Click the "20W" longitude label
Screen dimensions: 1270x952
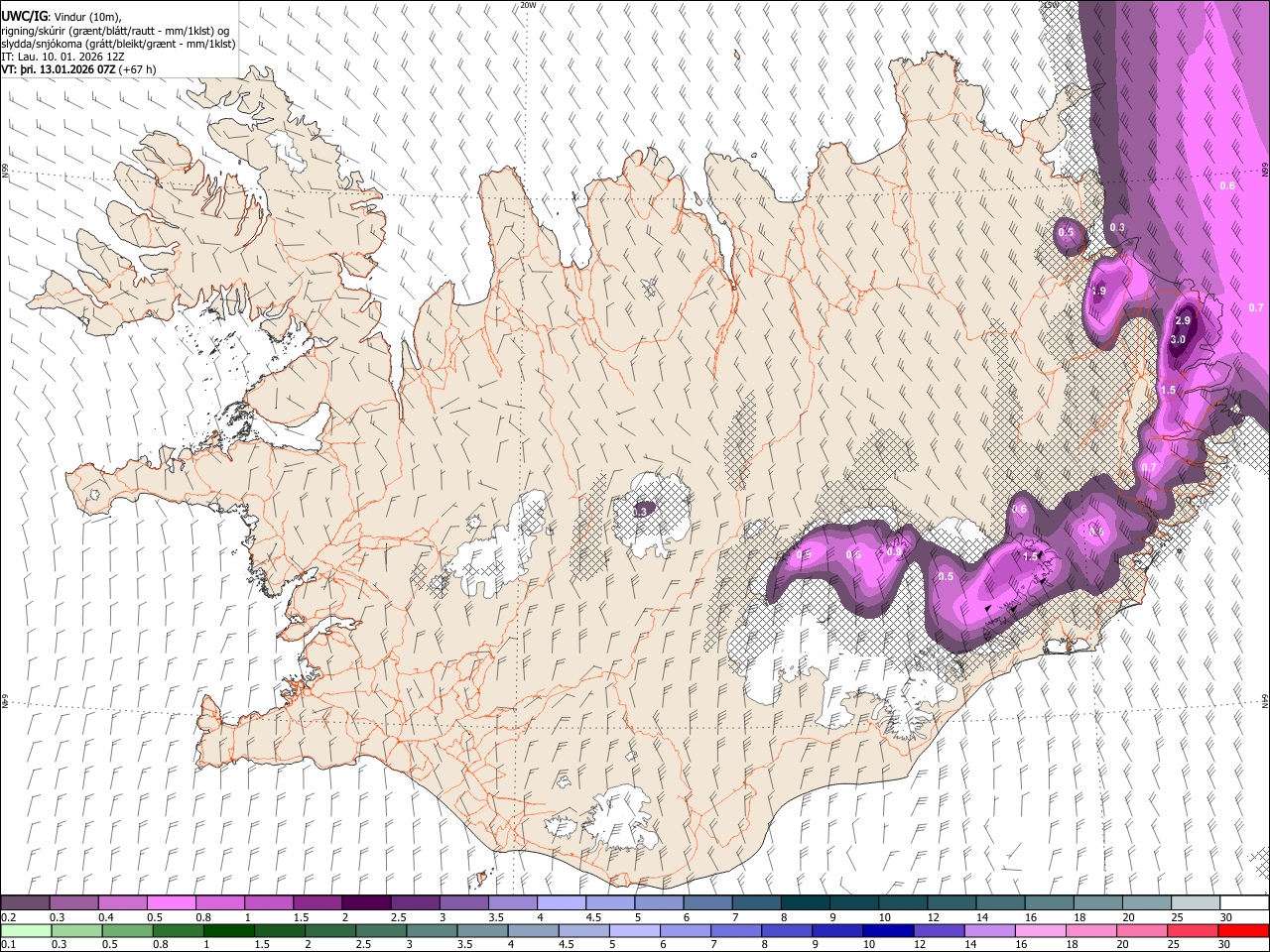[528, 5]
